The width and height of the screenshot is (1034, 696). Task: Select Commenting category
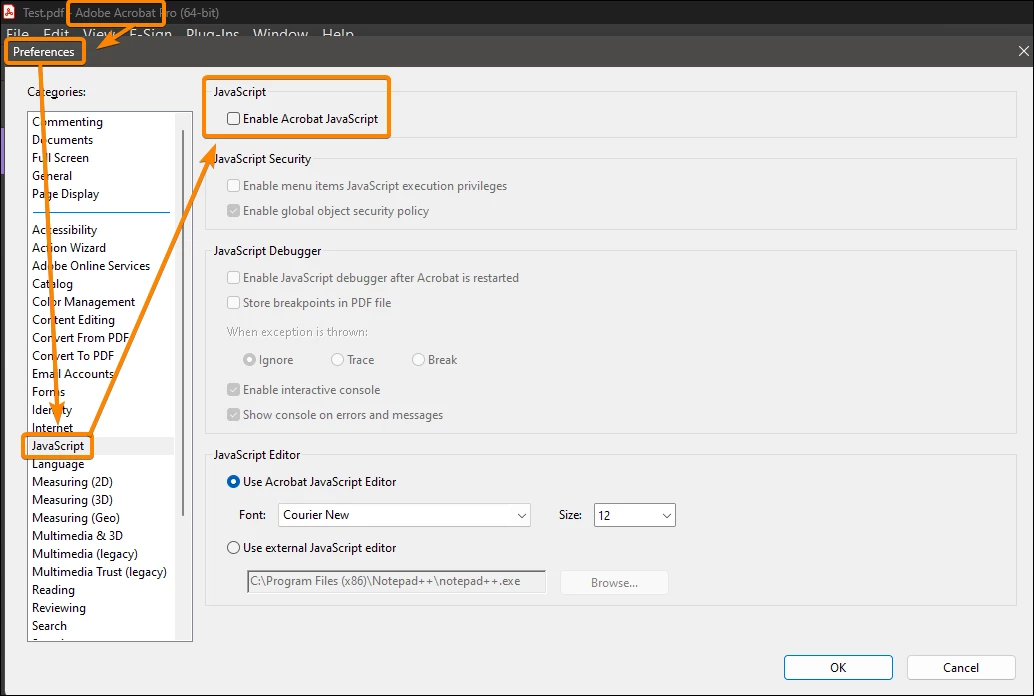coord(67,122)
